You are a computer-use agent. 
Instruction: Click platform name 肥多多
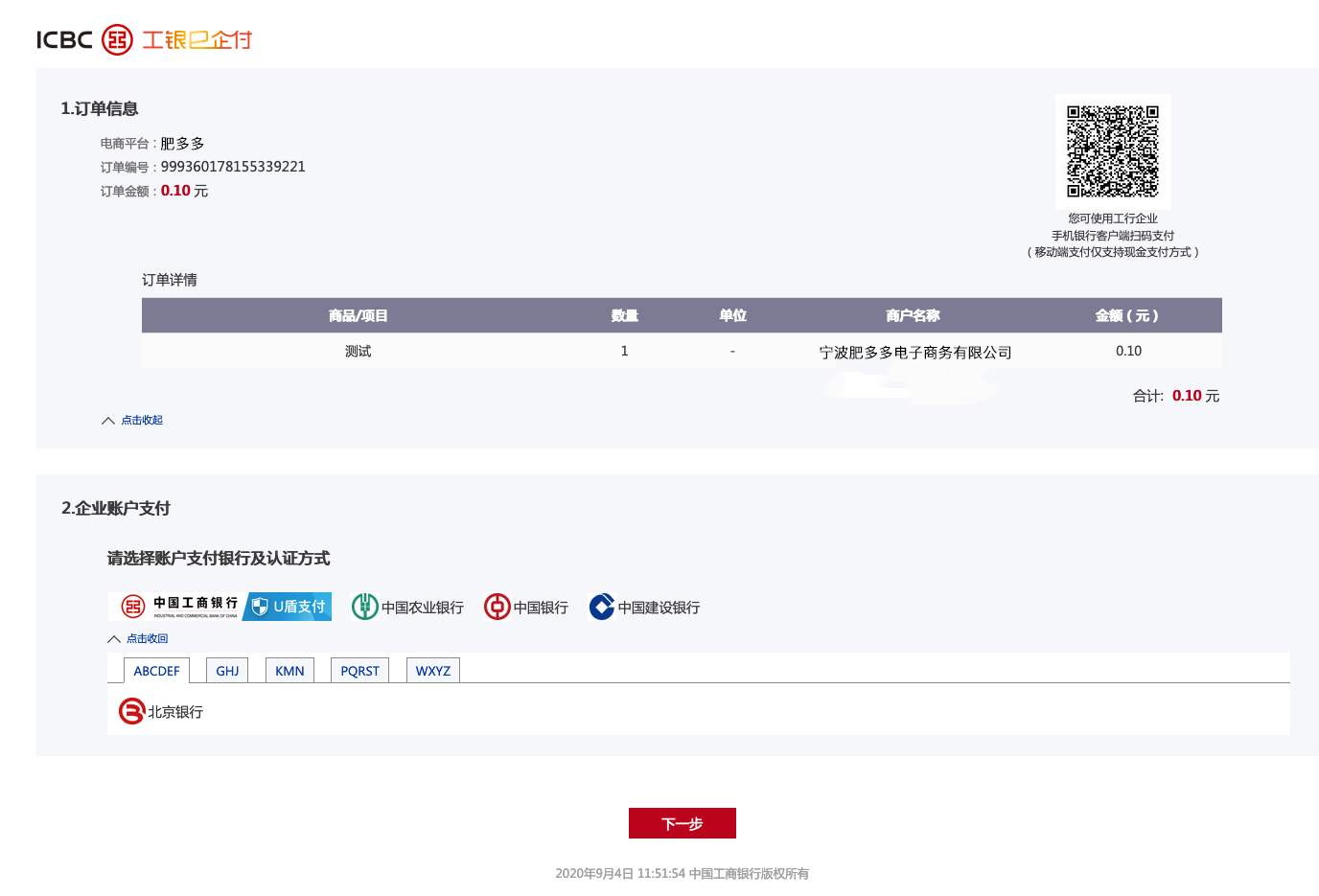pos(182,144)
